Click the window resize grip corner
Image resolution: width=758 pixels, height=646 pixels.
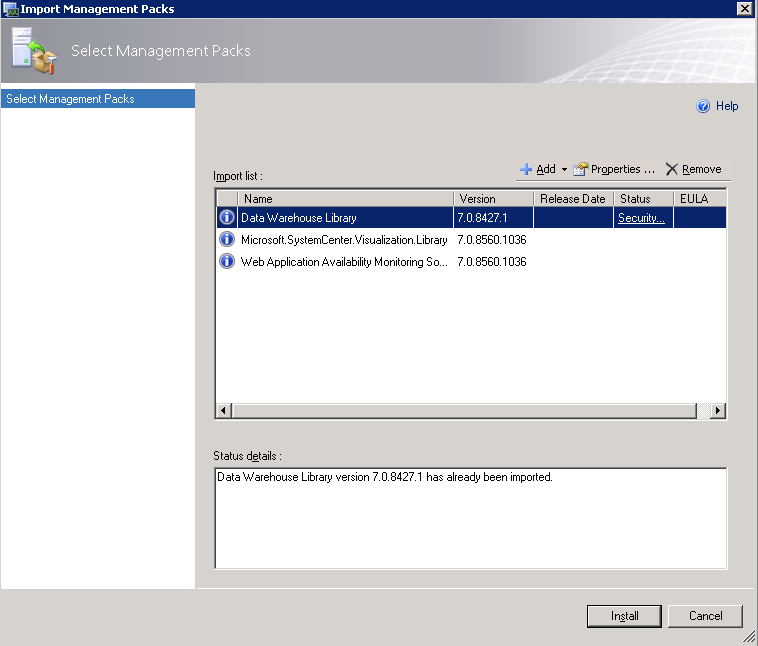coord(749,637)
